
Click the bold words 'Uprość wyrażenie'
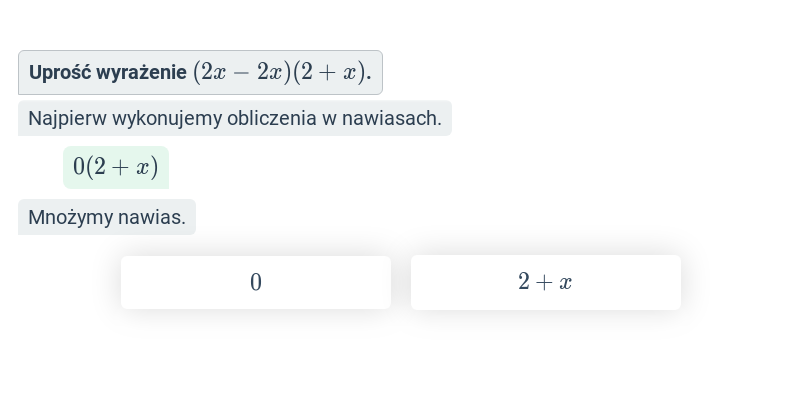[x=108, y=72]
